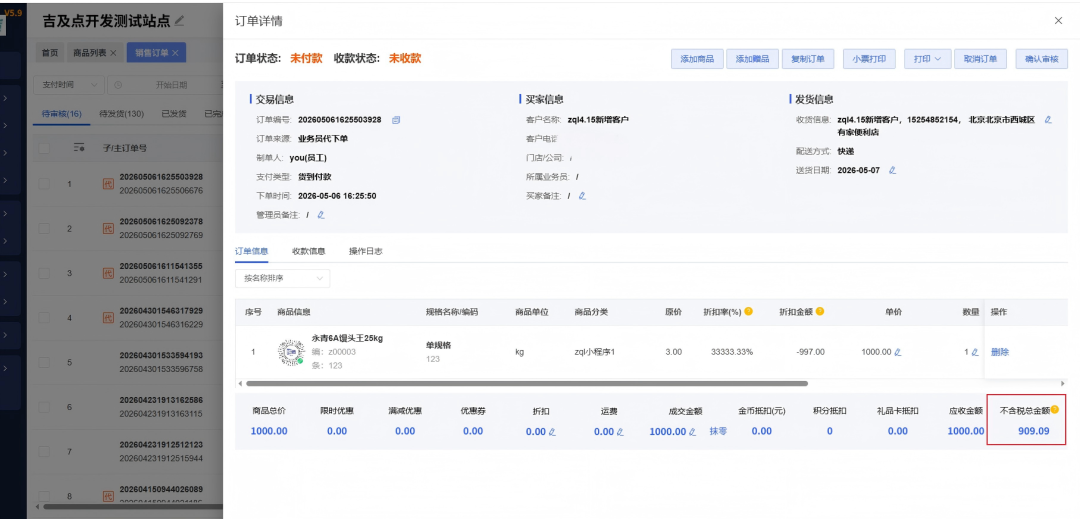Tick the checkbox for order row 2
The image size is (1080, 519).
pos(44,229)
